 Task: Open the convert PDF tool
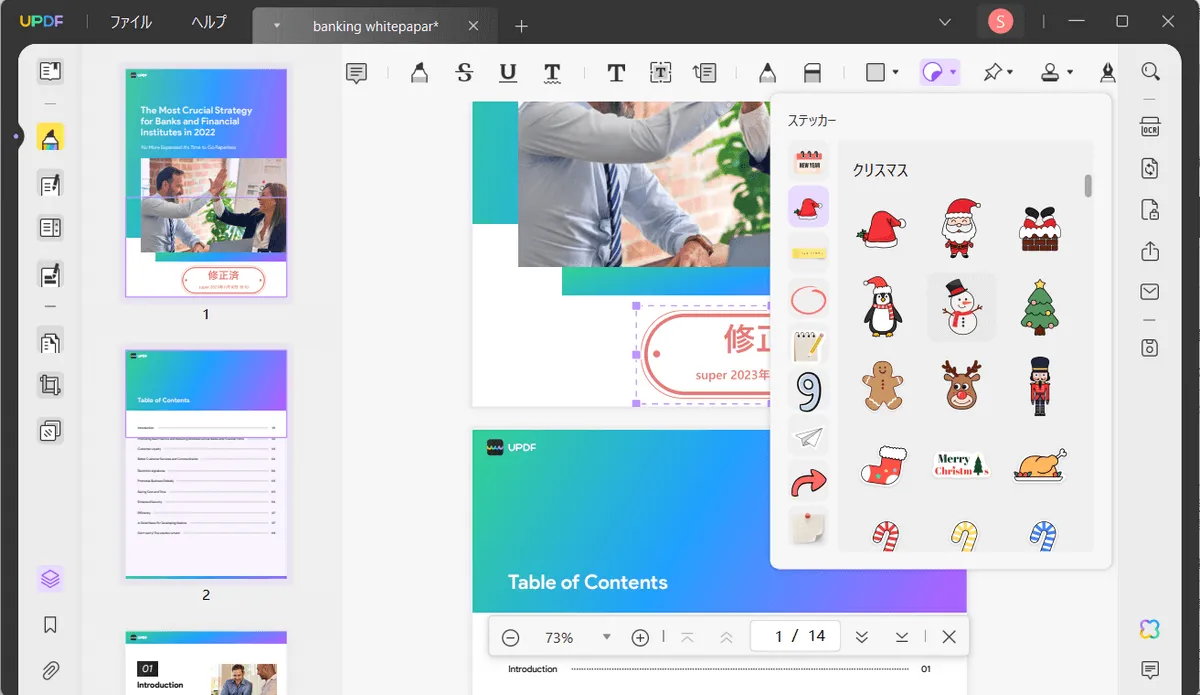point(1150,168)
